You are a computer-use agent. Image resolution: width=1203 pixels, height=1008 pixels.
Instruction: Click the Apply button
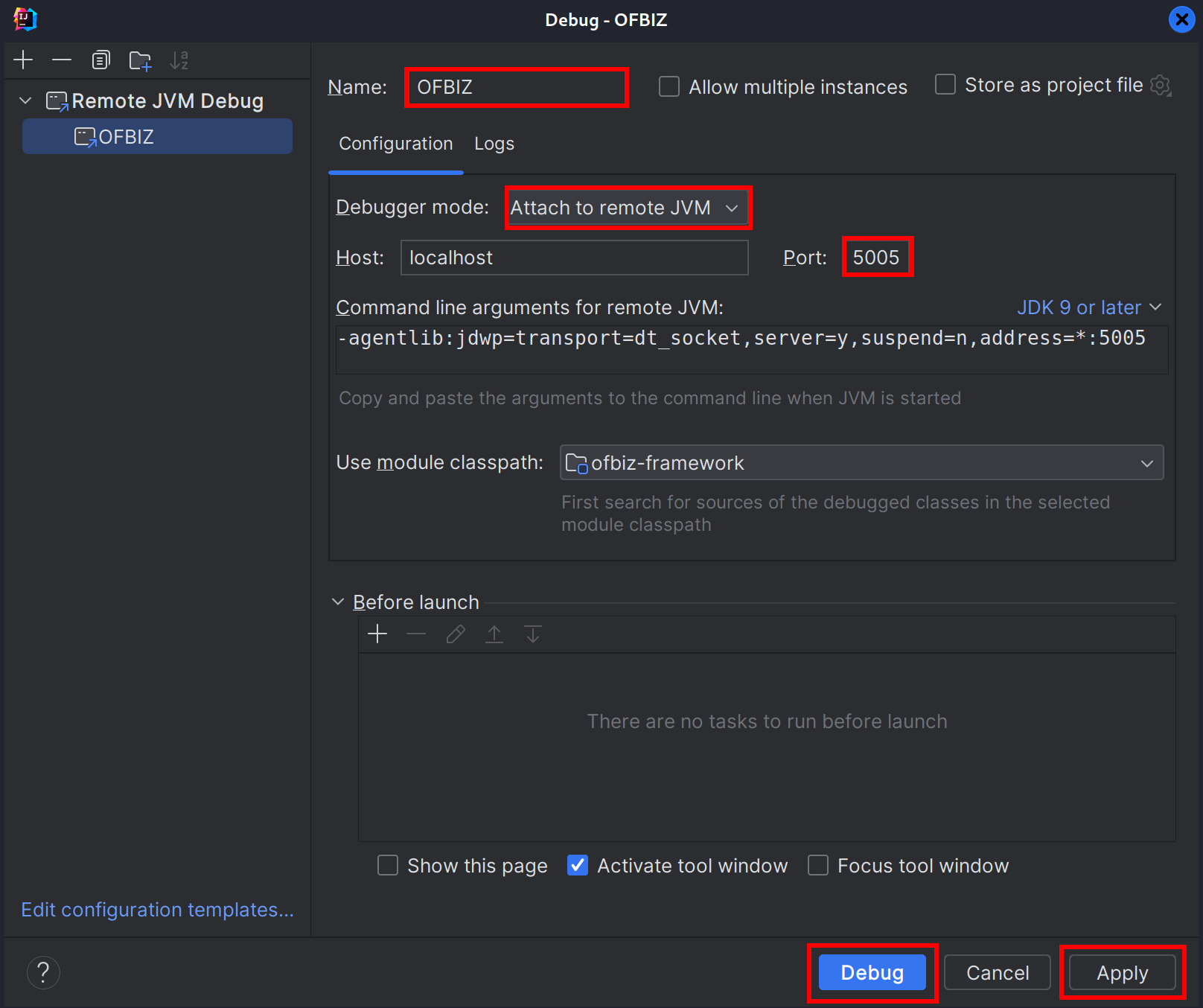point(1123,972)
